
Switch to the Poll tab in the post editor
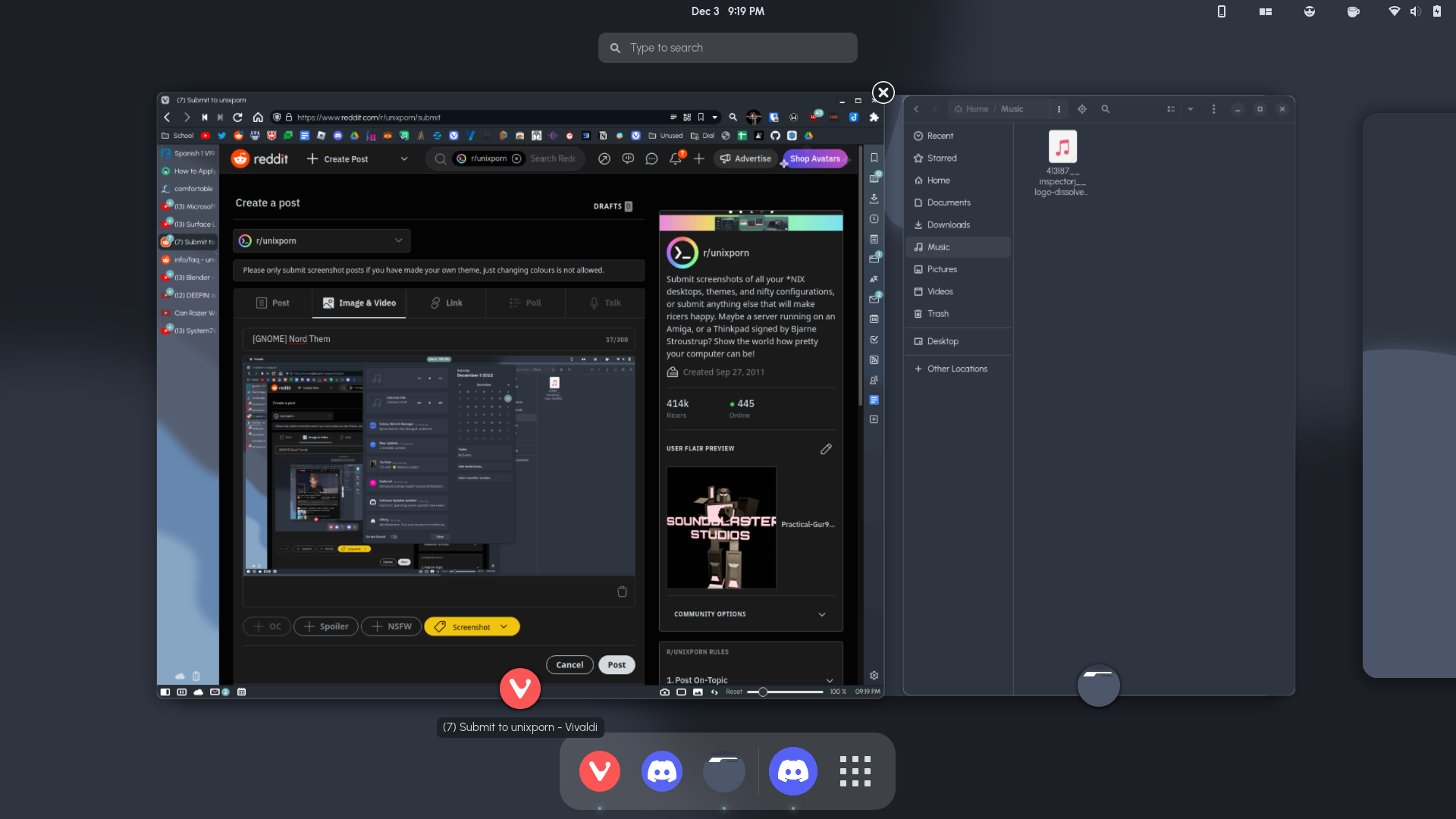pos(526,303)
